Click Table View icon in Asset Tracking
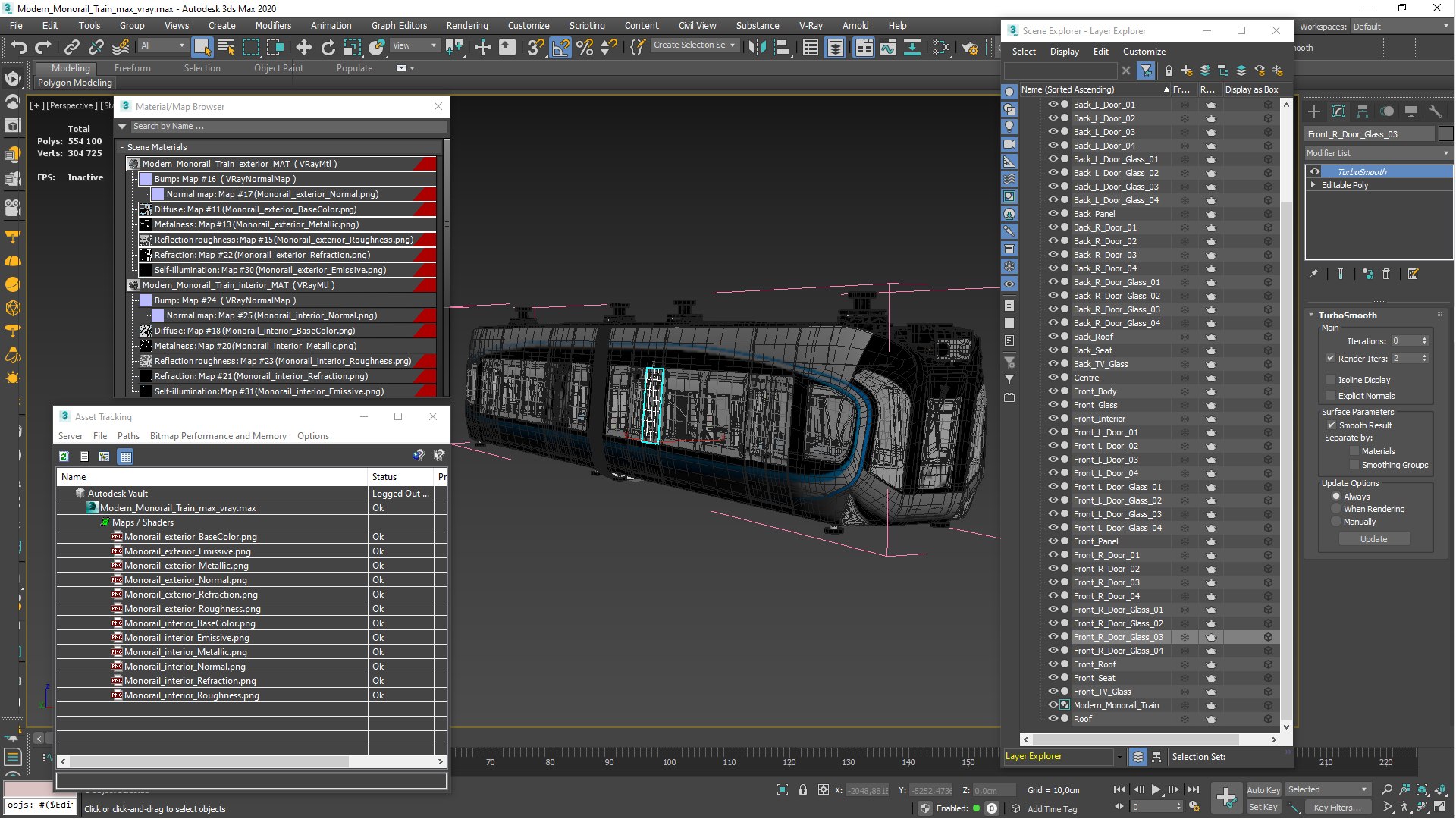The height and width of the screenshot is (819, 1456). coord(126,457)
